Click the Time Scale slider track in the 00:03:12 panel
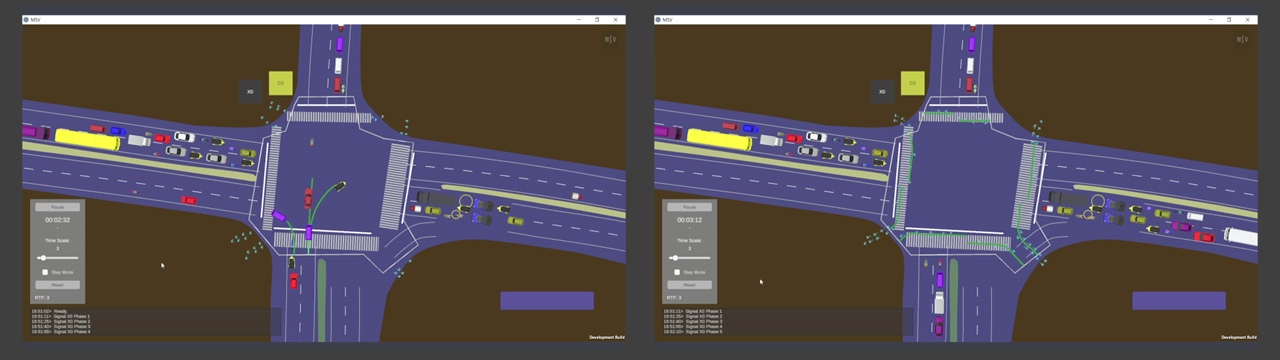This screenshot has width=1280, height=360. (690, 258)
